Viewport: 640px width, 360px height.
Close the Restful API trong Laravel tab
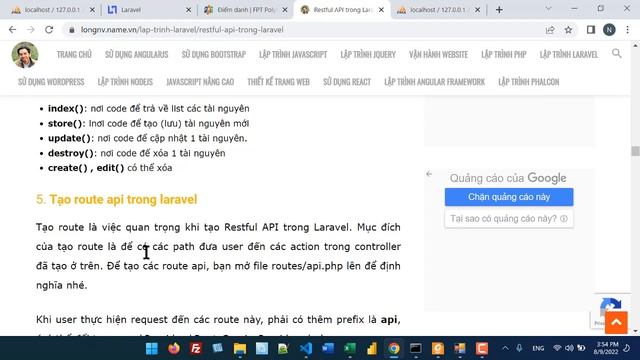[381, 10]
